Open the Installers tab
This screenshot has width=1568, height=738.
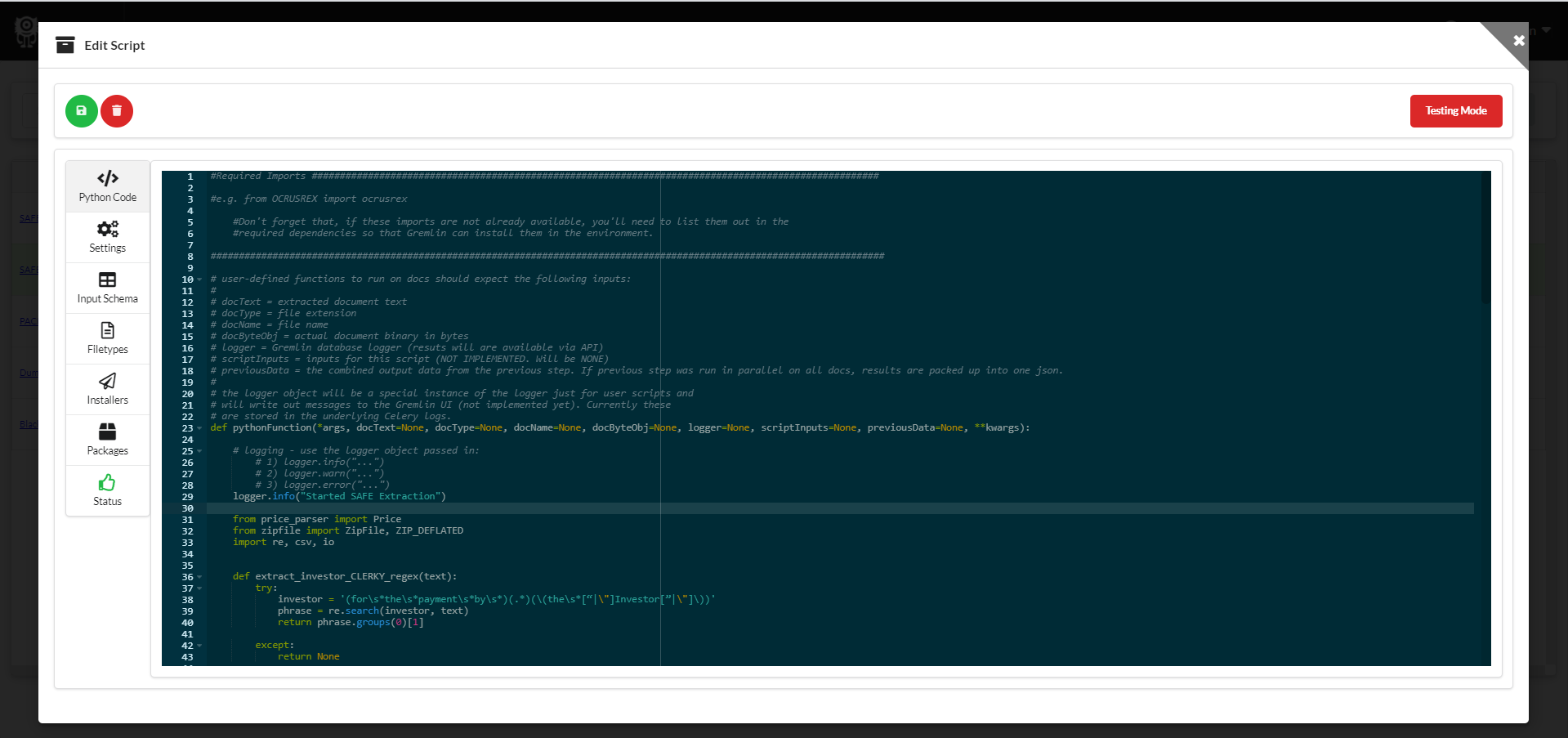pyautogui.click(x=108, y=389)
